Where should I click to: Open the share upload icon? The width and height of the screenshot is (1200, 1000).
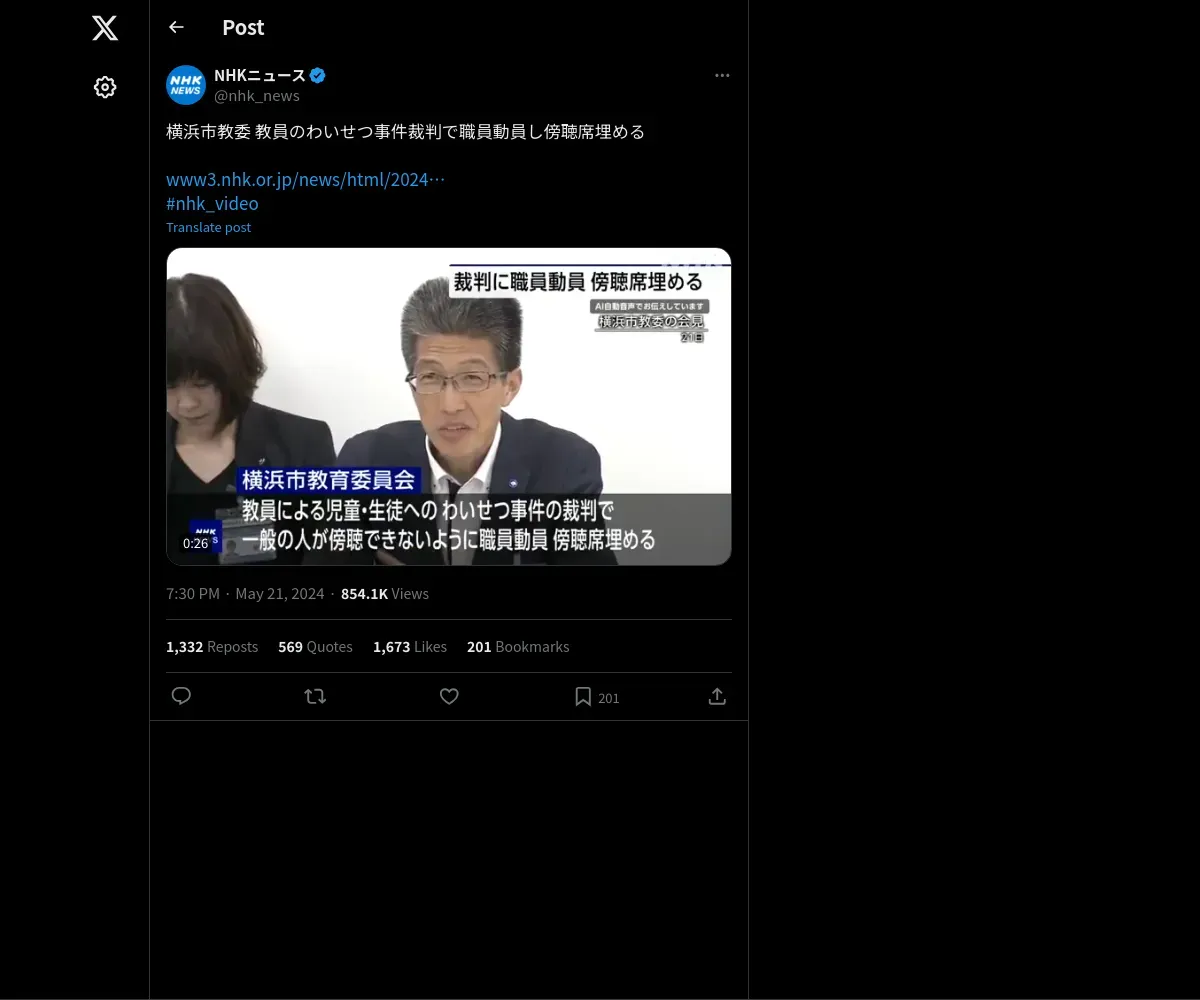717,696
